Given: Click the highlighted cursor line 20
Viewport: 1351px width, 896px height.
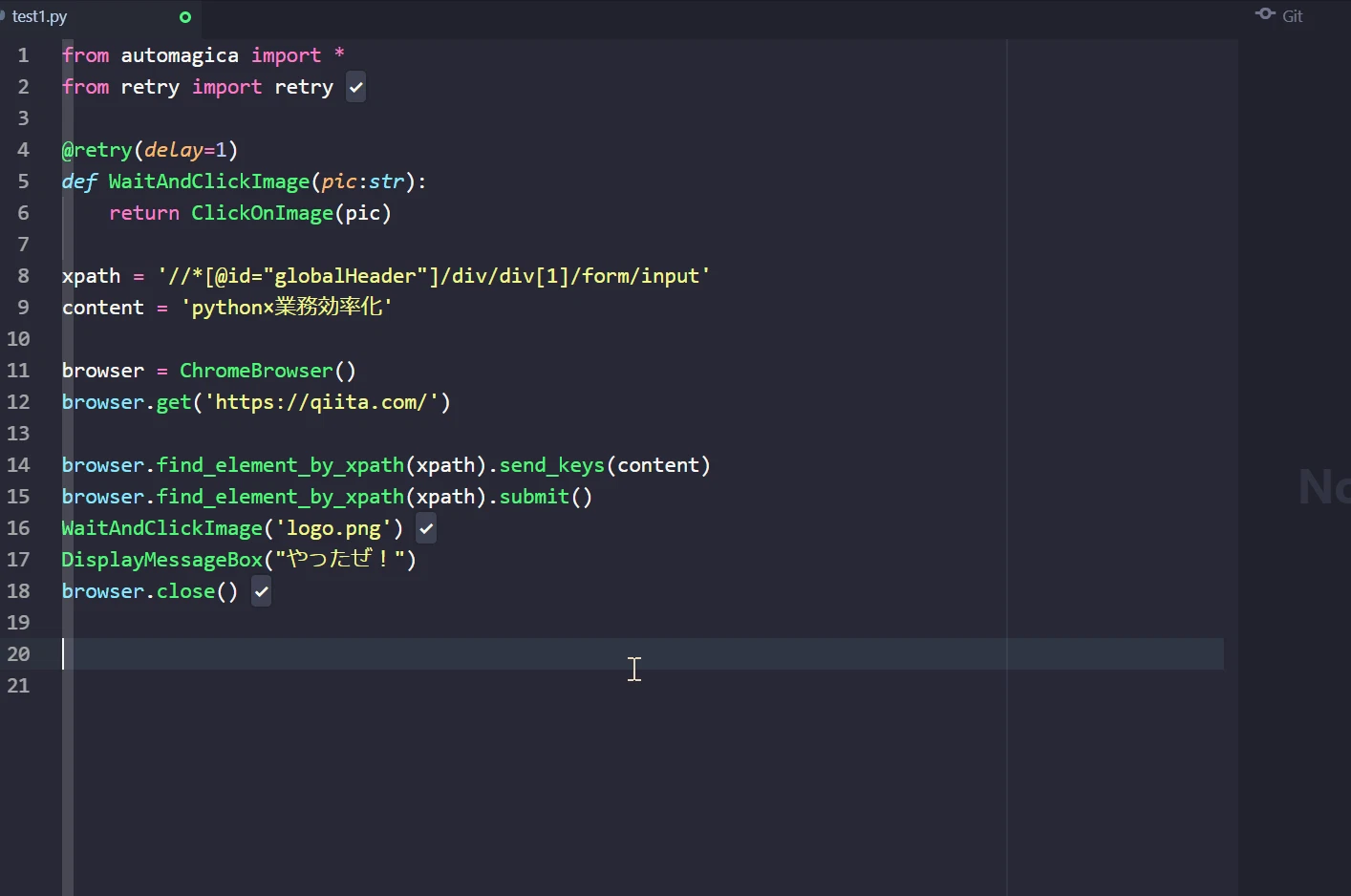Looking at the screenshot, I should point(382,654).
